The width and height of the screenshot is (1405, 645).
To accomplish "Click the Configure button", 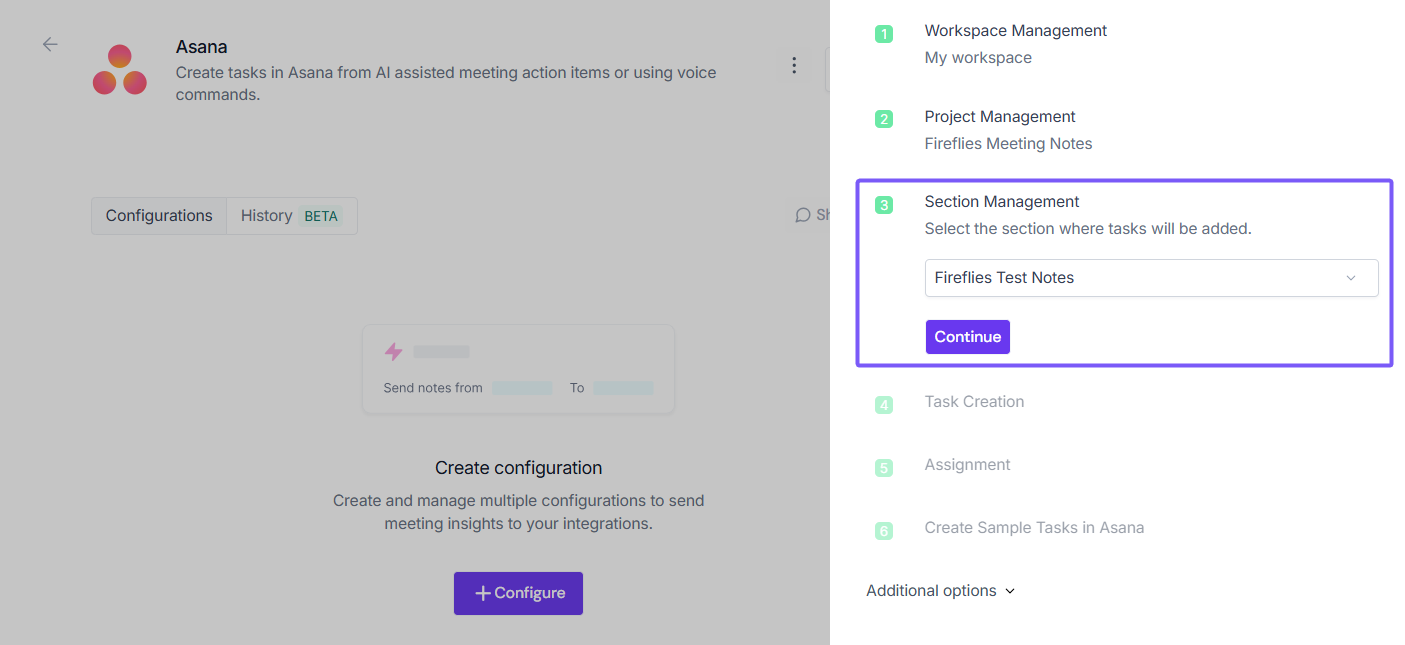I will 518,593.
